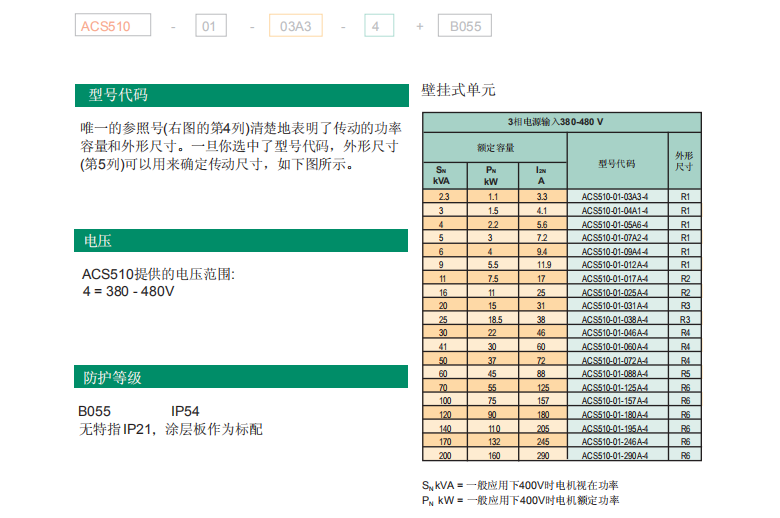780x518 pixels.
Task: Click R5 frame size cell
Action: coord(685,374)
